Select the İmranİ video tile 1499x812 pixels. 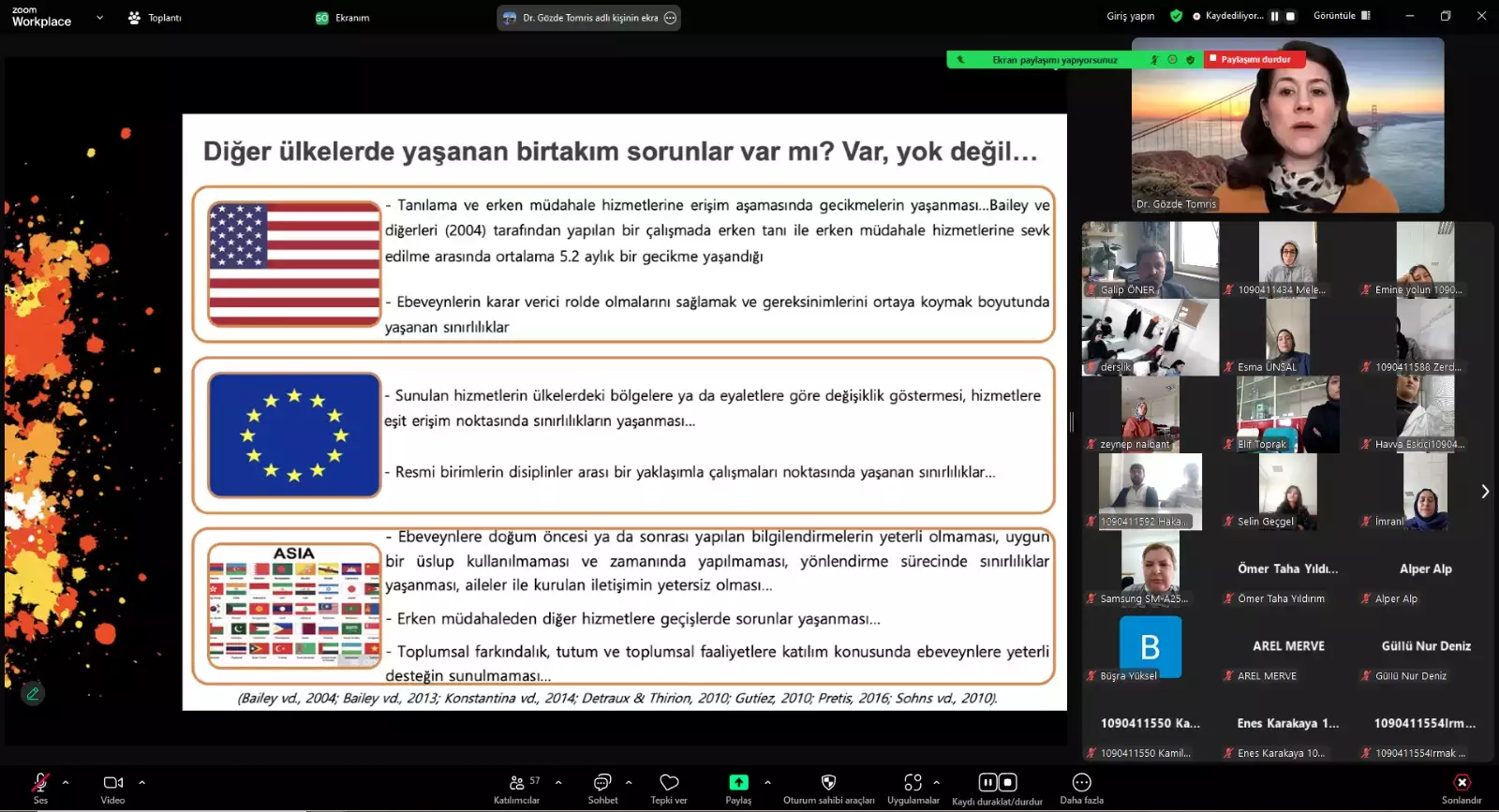pyautogui.click(x=1425, y=492)
